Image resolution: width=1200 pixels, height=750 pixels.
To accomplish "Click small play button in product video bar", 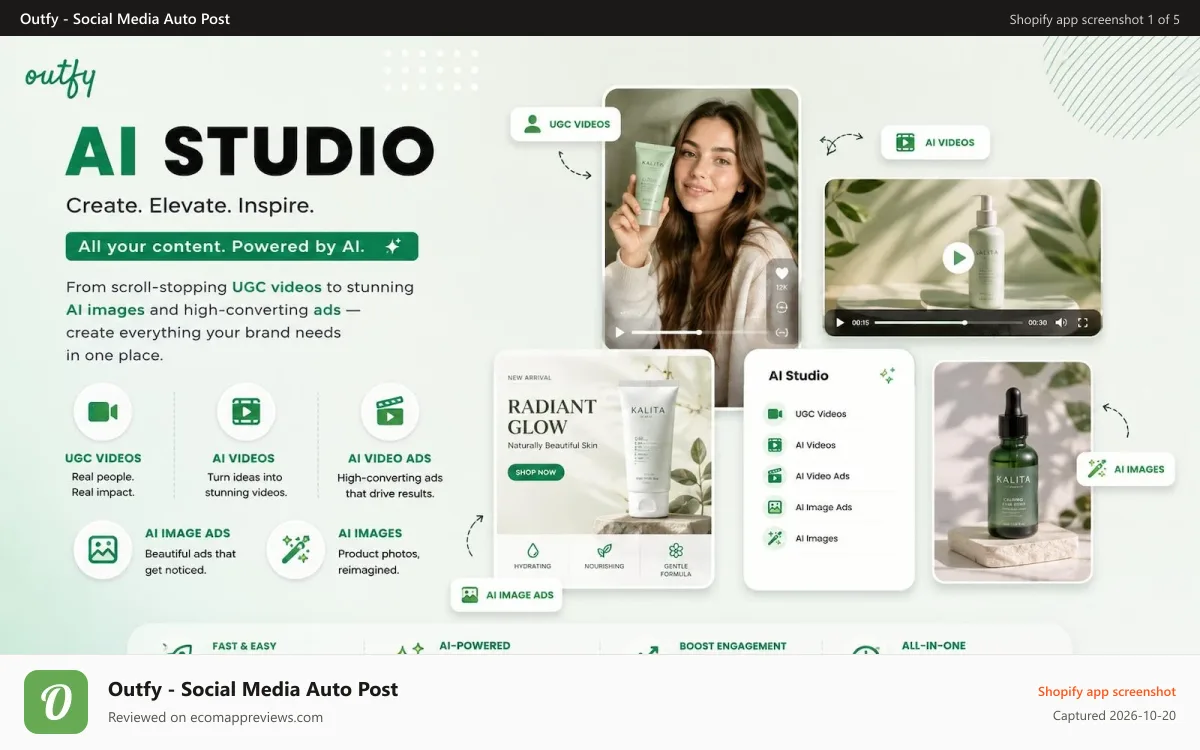I will [x=840, y=323].
